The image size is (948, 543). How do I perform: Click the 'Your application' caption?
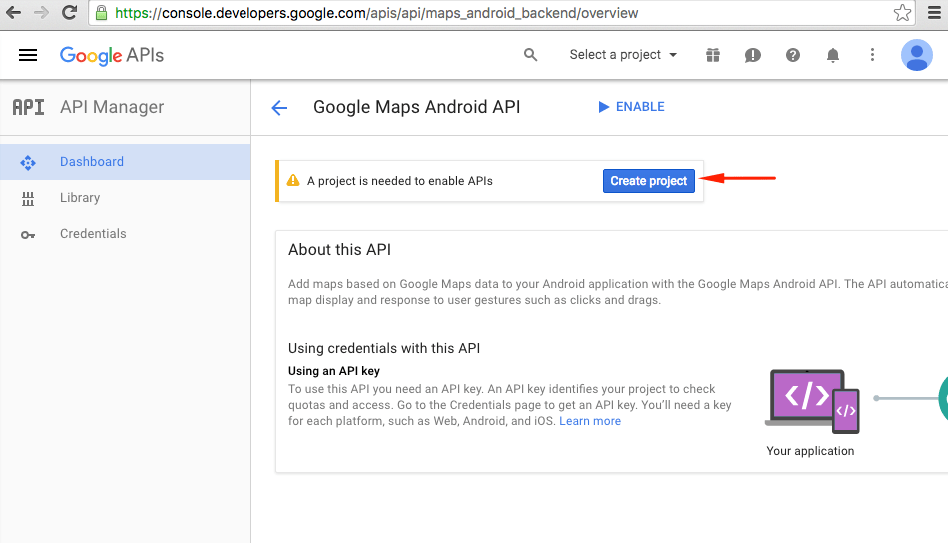[x=810, y=451]
